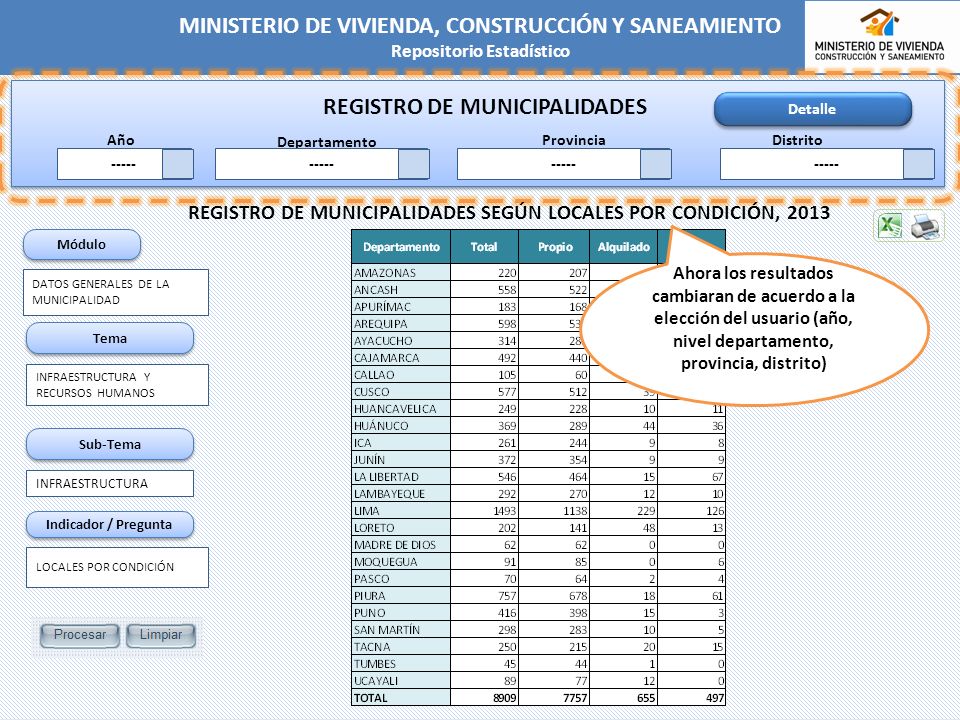Select the TUMBES row label
The image size is (960, 720).
click(x=401, y=664)
